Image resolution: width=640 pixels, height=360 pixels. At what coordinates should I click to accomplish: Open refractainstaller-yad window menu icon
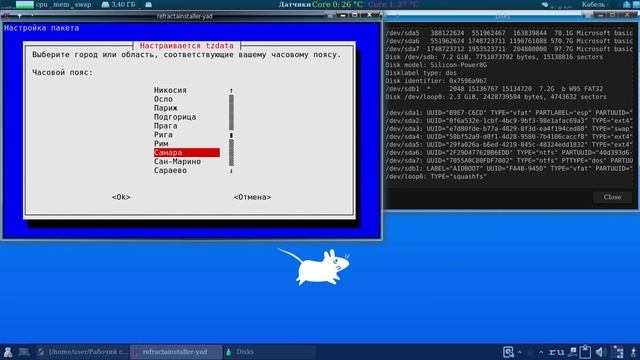tap(6, 16)
